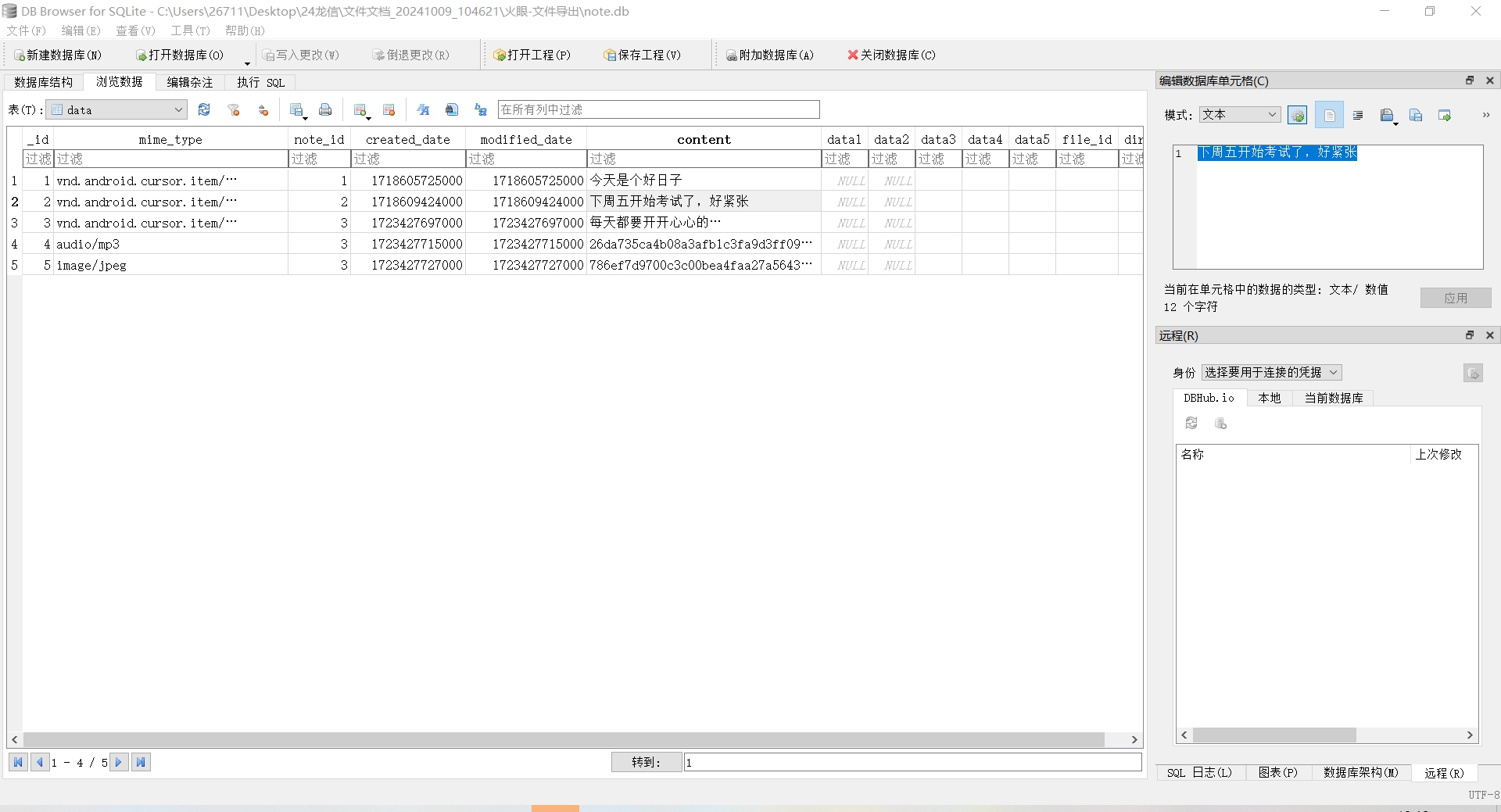Clear sorting icon in browse toolbar

point(263,109)
